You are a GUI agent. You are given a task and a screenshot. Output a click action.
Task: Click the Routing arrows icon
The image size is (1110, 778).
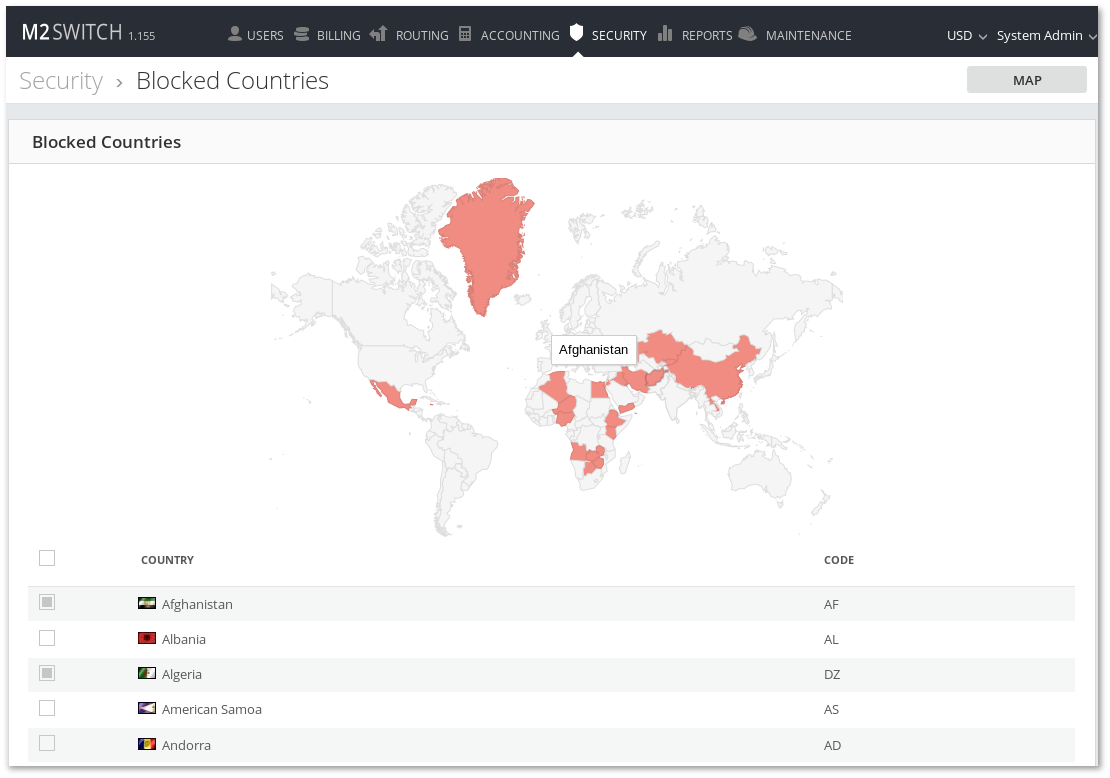378,34
